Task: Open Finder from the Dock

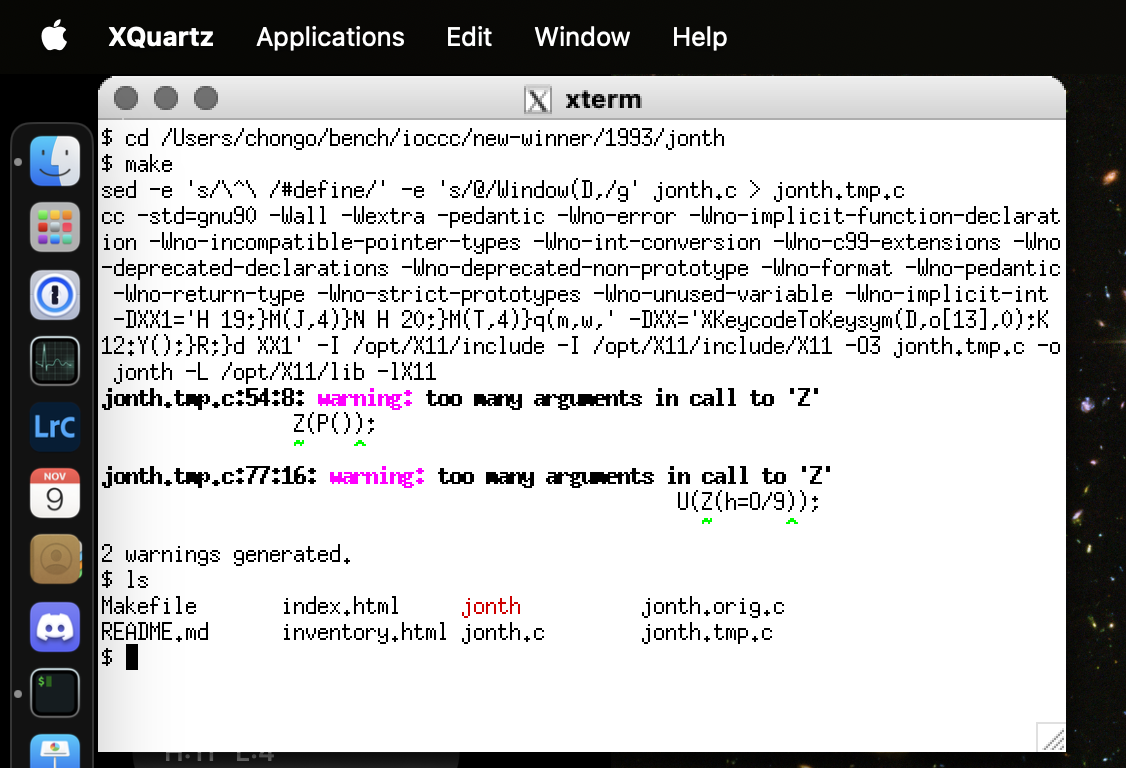Action: [x=55, y=161]
